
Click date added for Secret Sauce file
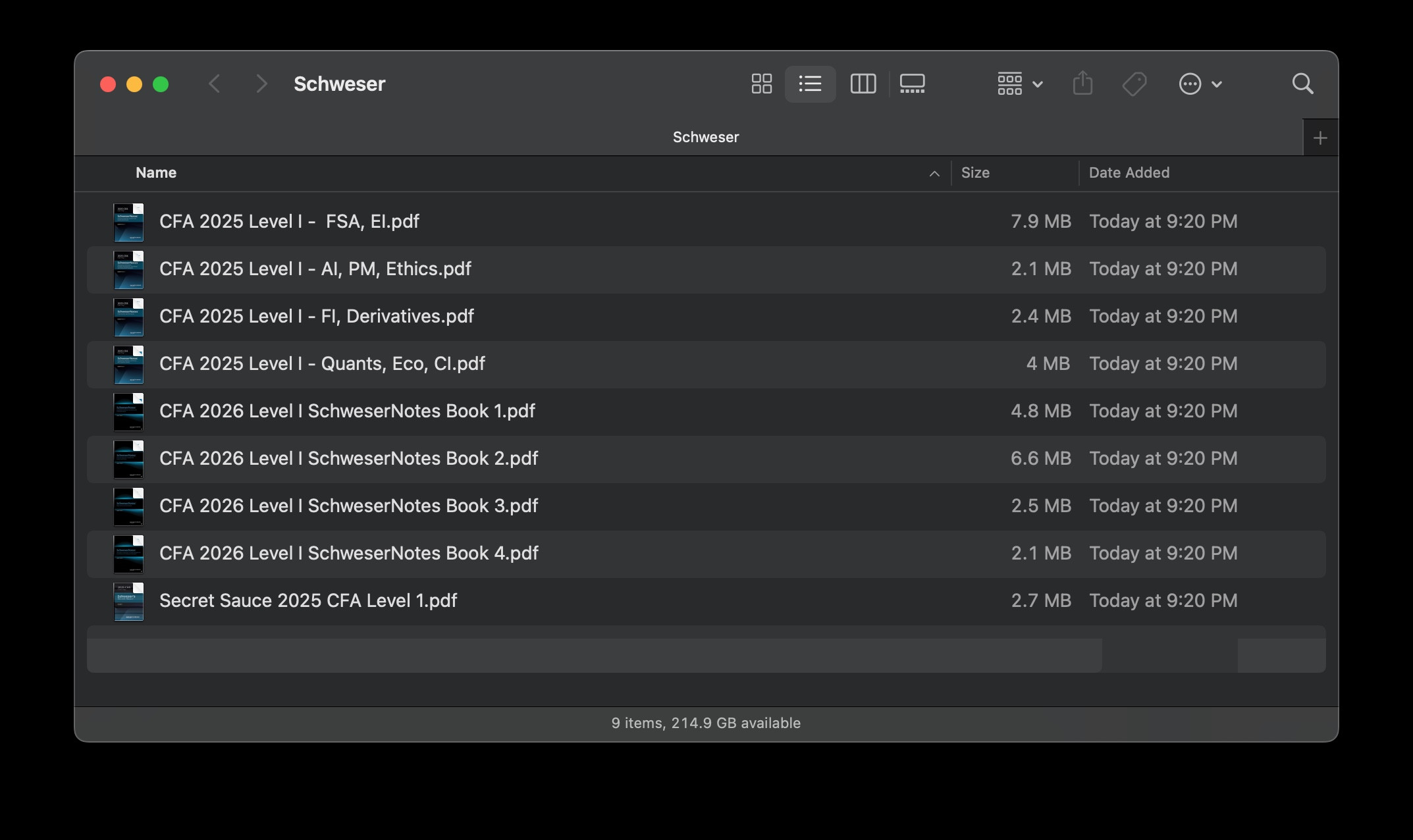(1163, 600)
